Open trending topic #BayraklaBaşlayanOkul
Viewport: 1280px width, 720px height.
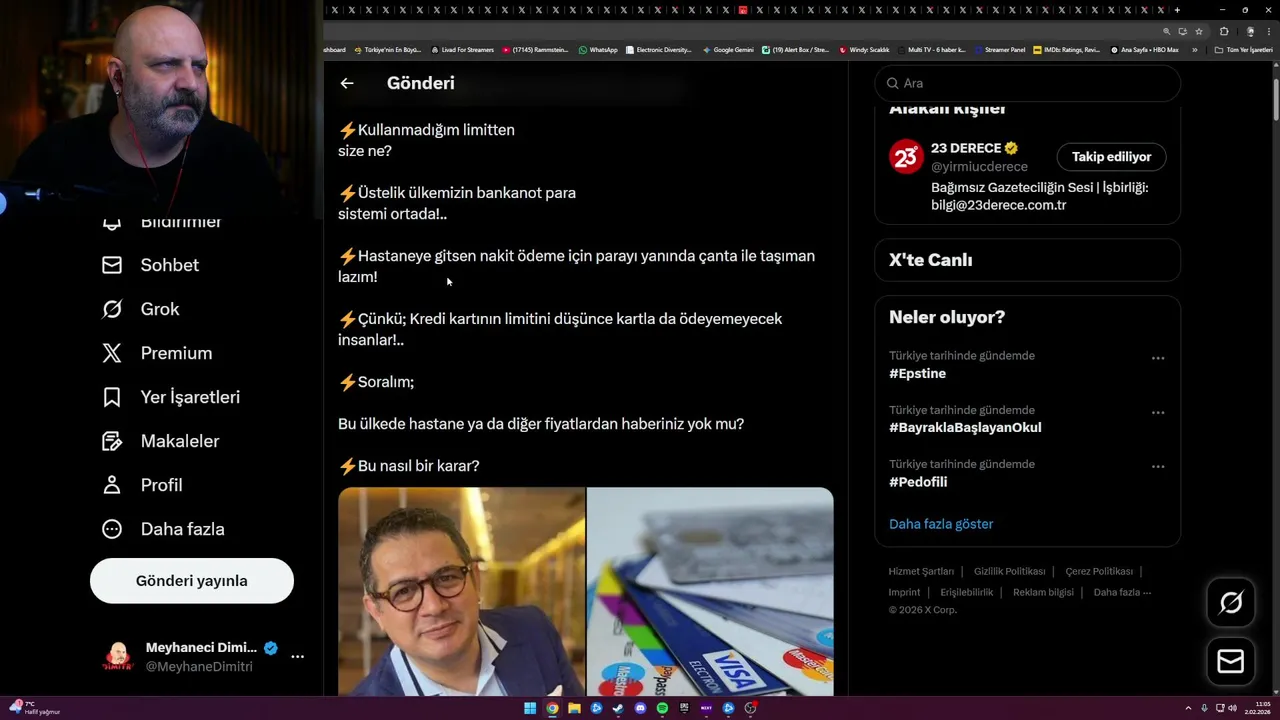(965, 427)
